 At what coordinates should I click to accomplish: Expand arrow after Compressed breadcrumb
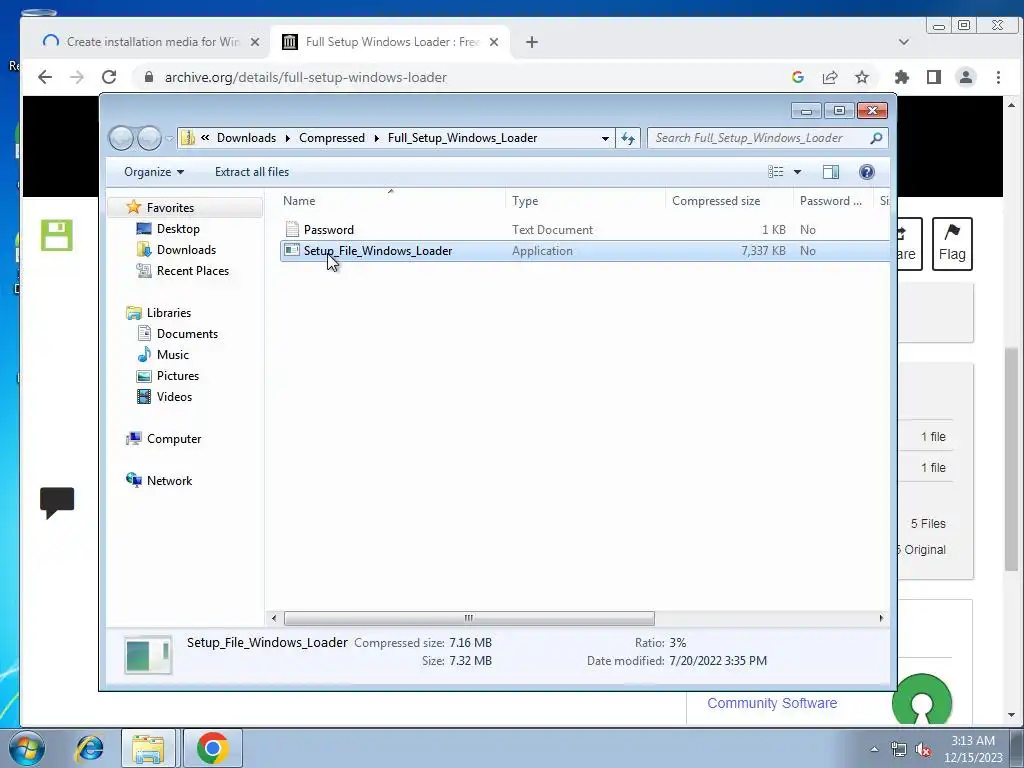376,138
